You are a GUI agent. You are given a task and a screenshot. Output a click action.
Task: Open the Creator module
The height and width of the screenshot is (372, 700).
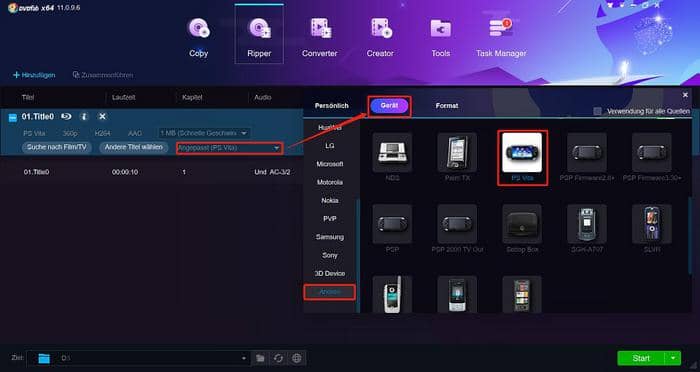(380, 38)
